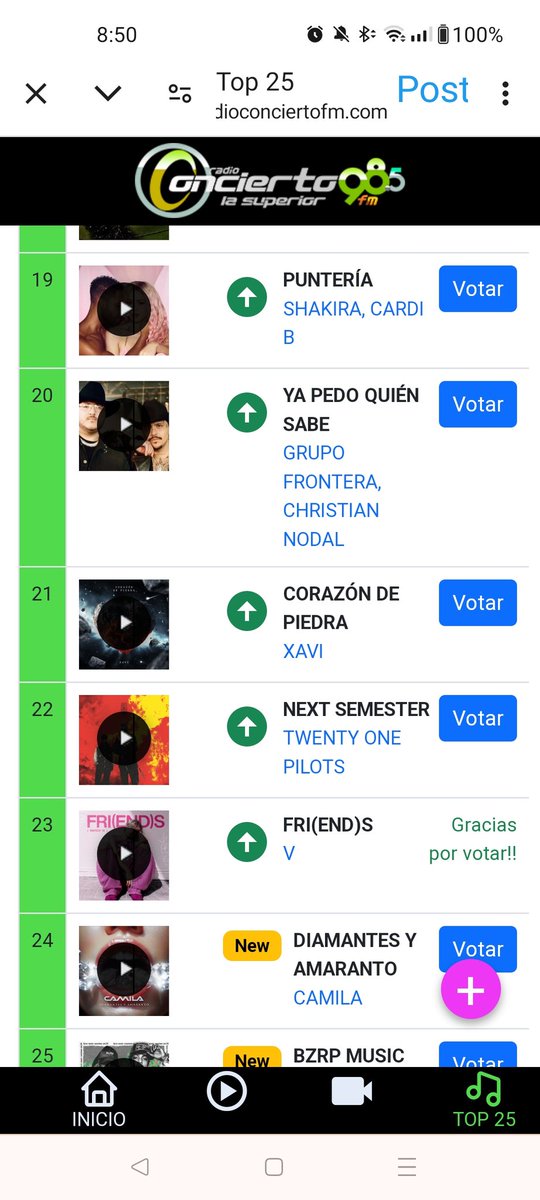This screenshot has height=1200, width=540.
Task: Open the CAMILA artist link
Action: tap(328, 997)
